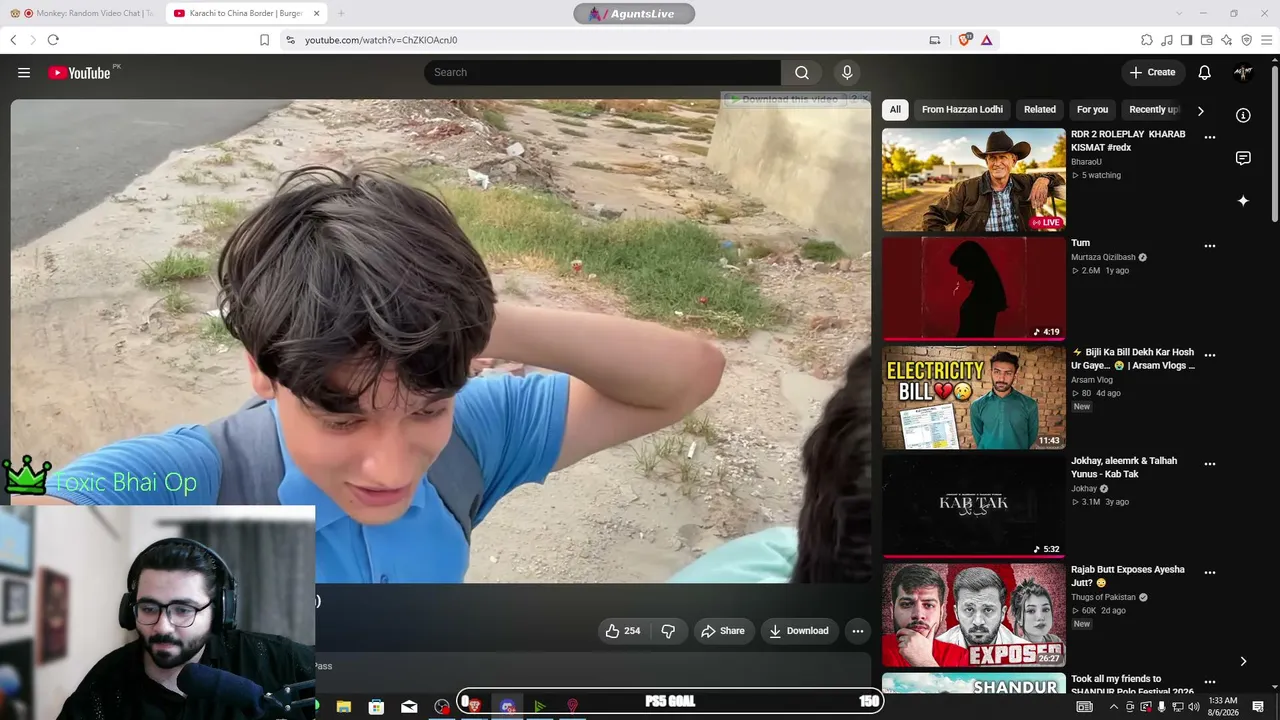1280x720 pixels.
Task: Select the All filter chip
Action: pyautogui.click(x=895, y=110)
